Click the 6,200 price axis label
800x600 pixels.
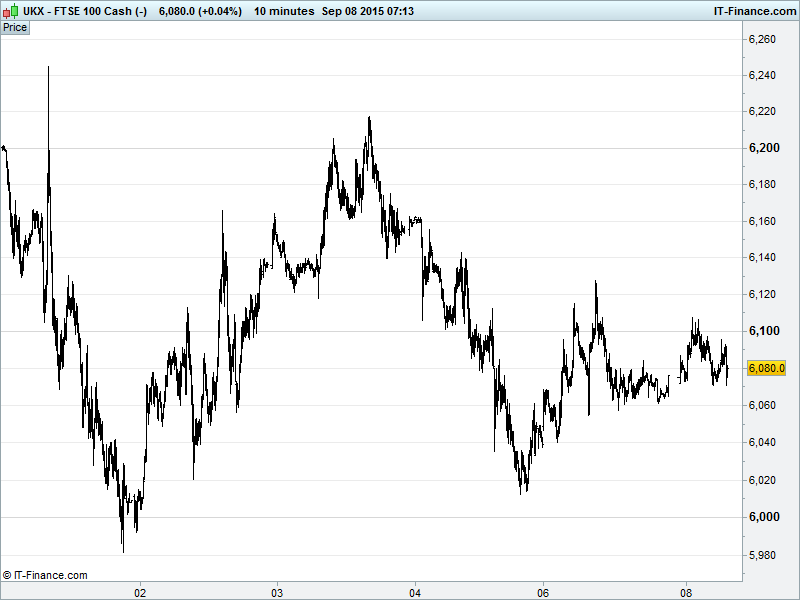[x=764, y=148]
